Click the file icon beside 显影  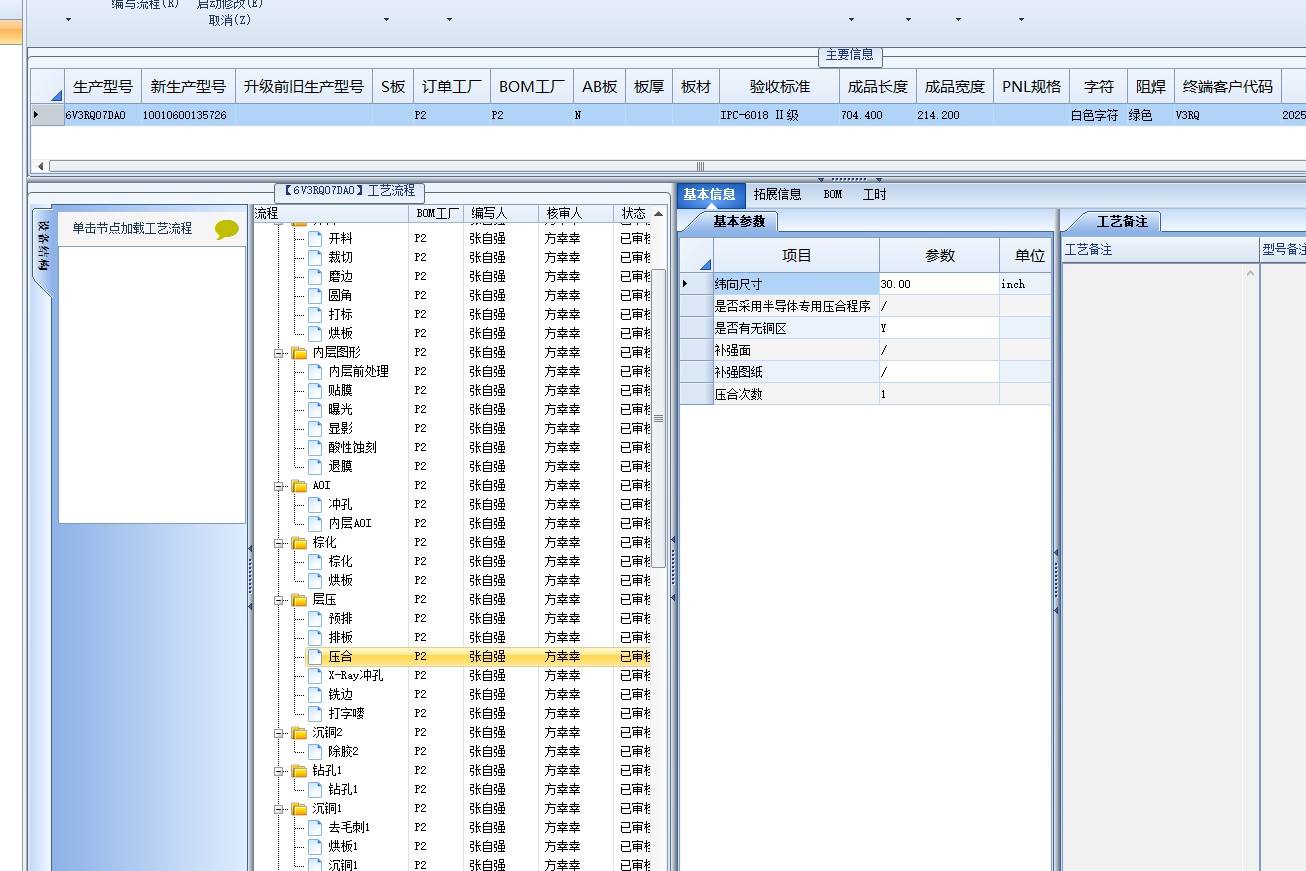tap(315, 428)
